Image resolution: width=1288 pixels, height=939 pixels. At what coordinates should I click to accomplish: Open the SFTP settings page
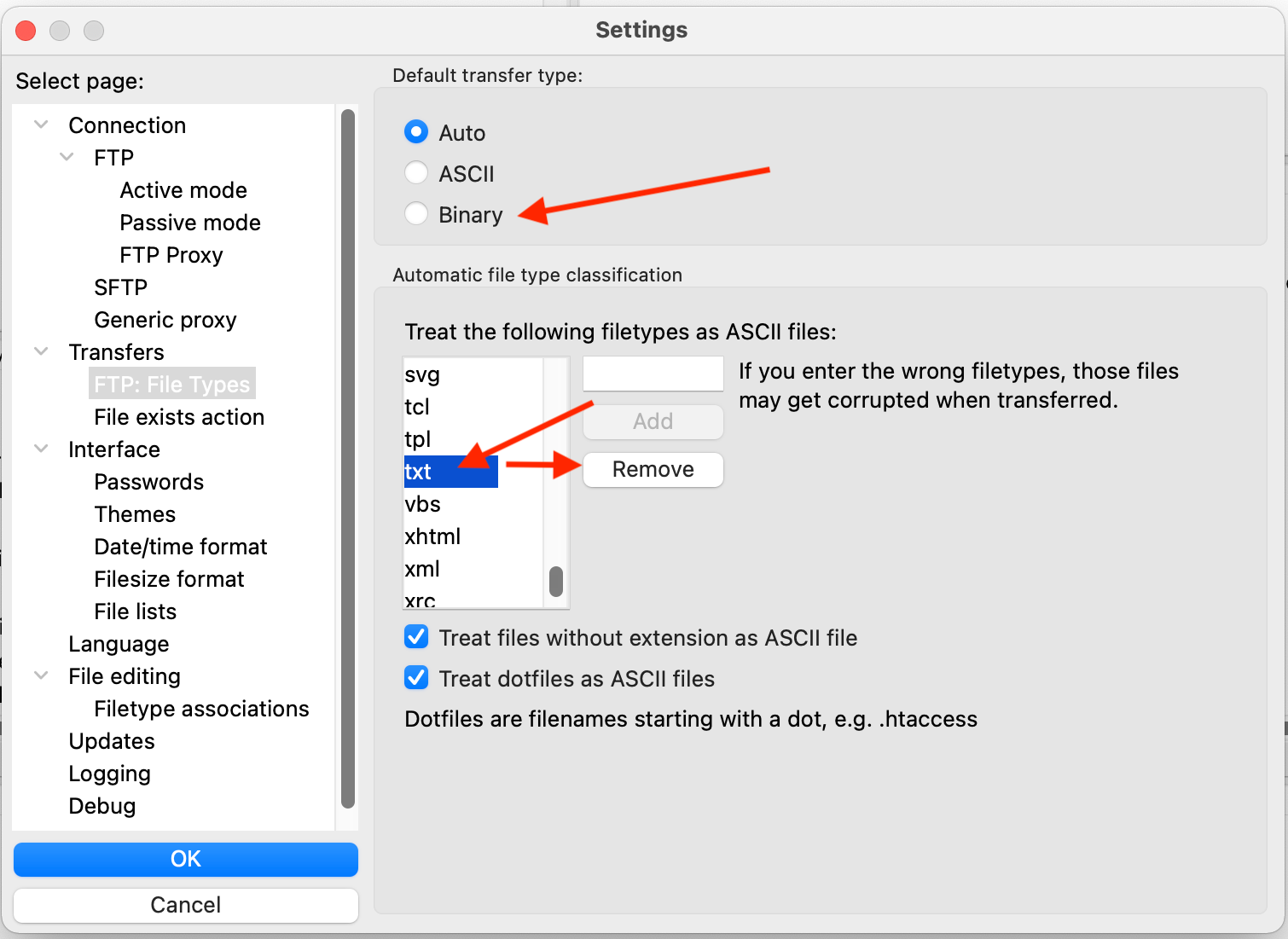tap(120, 287)
